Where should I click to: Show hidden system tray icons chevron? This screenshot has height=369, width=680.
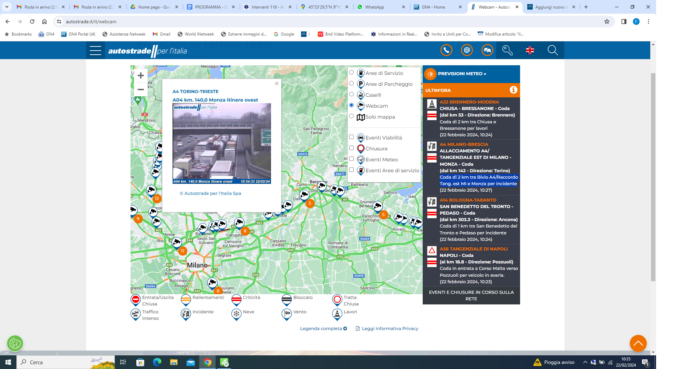pyautogui.click(x=585, y=362)
